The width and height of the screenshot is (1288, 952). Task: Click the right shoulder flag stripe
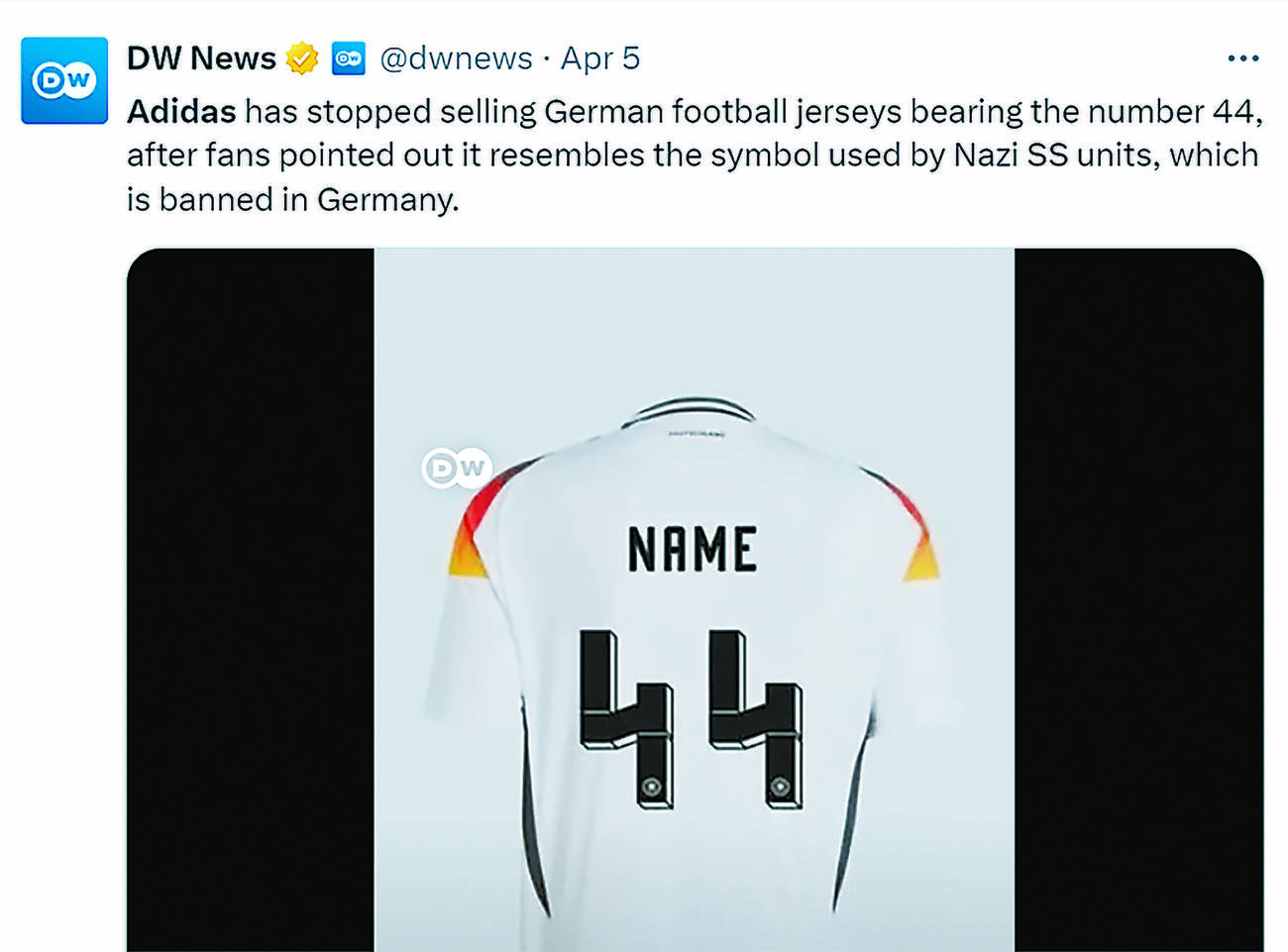[907, 525]
